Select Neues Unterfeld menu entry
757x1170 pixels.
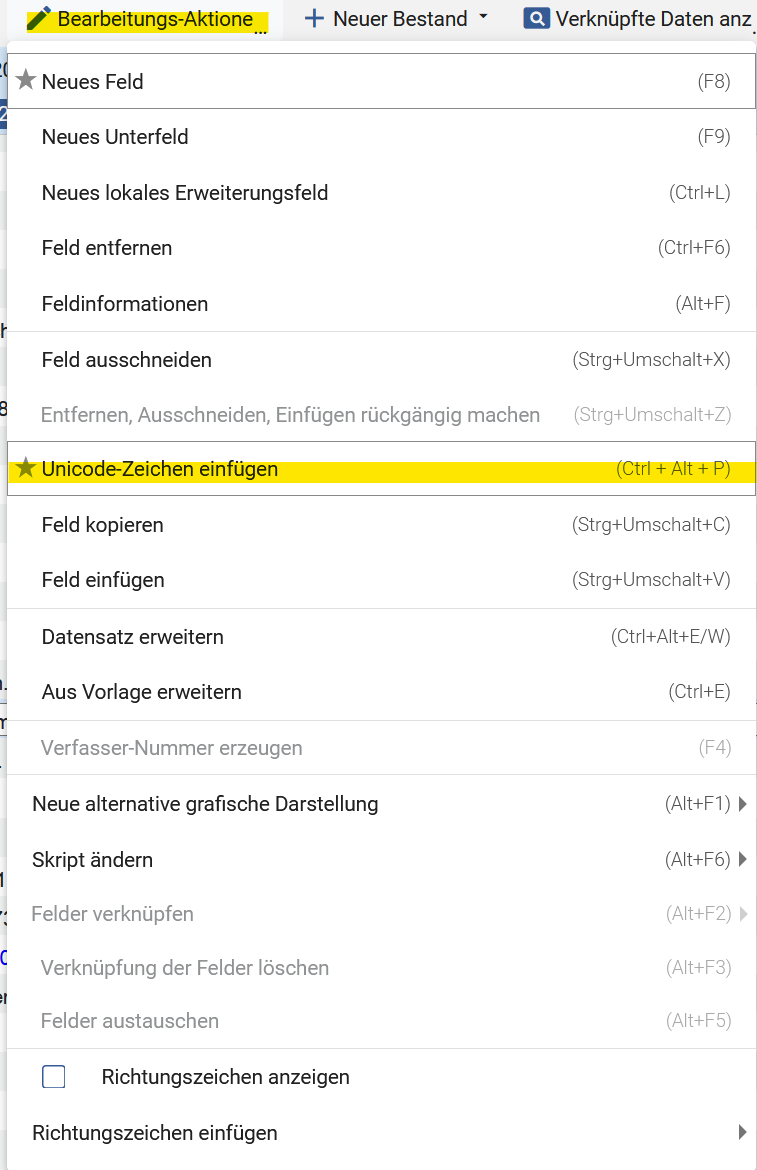(115, 137)
